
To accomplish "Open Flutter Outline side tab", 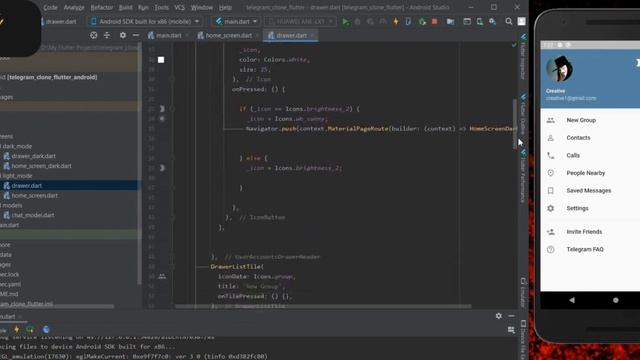I will (x=523, y=114).
